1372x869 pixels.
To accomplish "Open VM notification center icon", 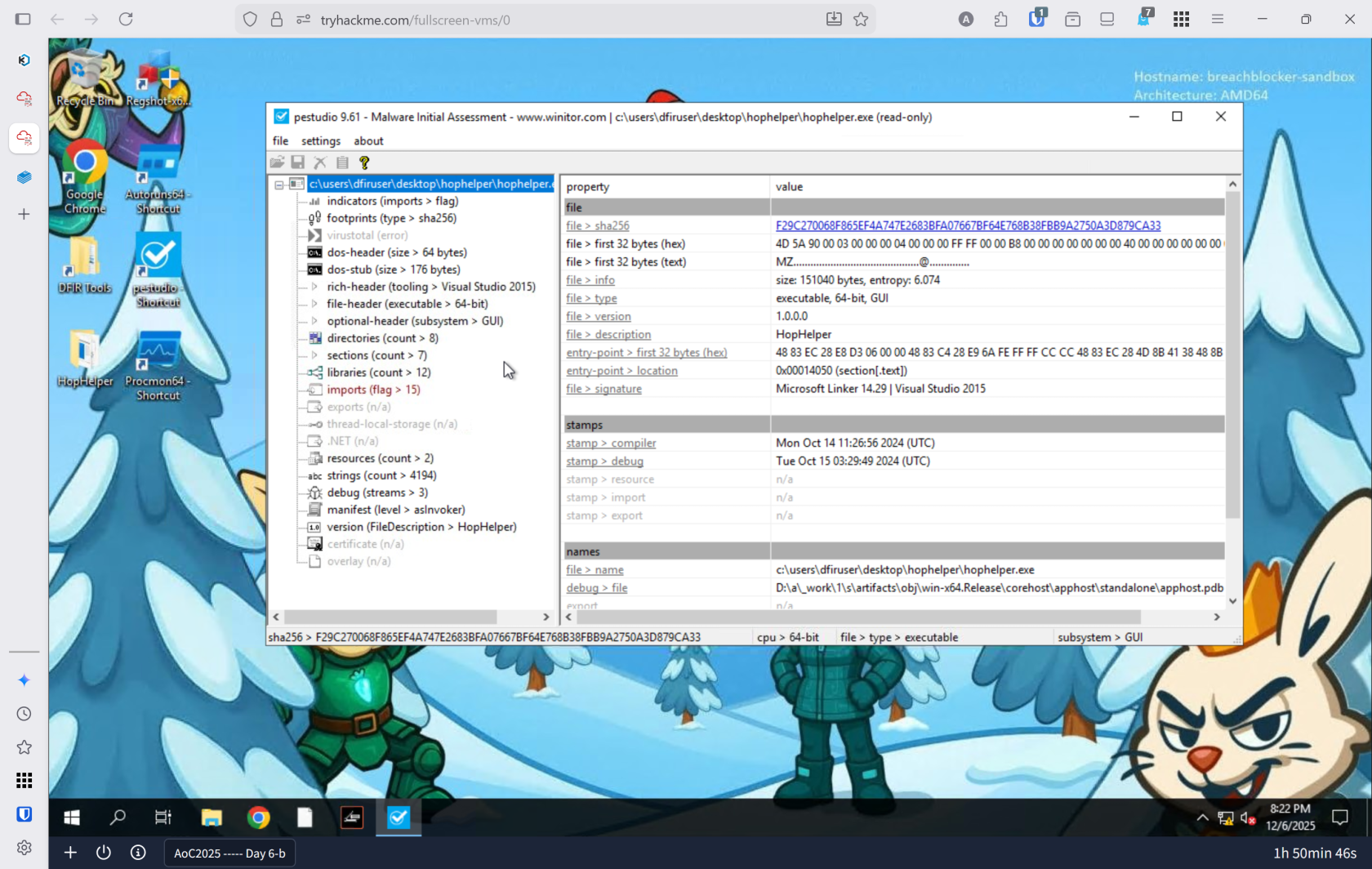I will (1339, 818).
